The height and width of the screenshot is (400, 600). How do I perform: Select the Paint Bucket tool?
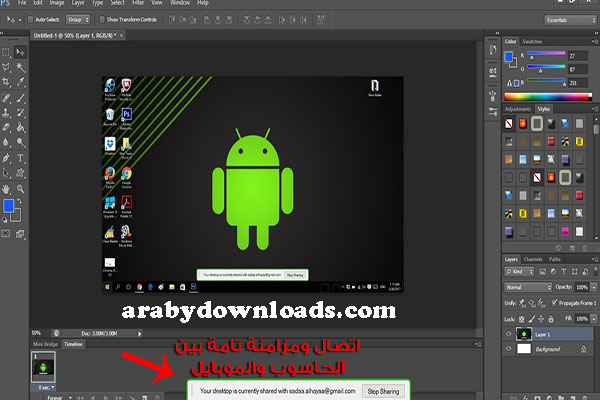[x=21, y=127]
